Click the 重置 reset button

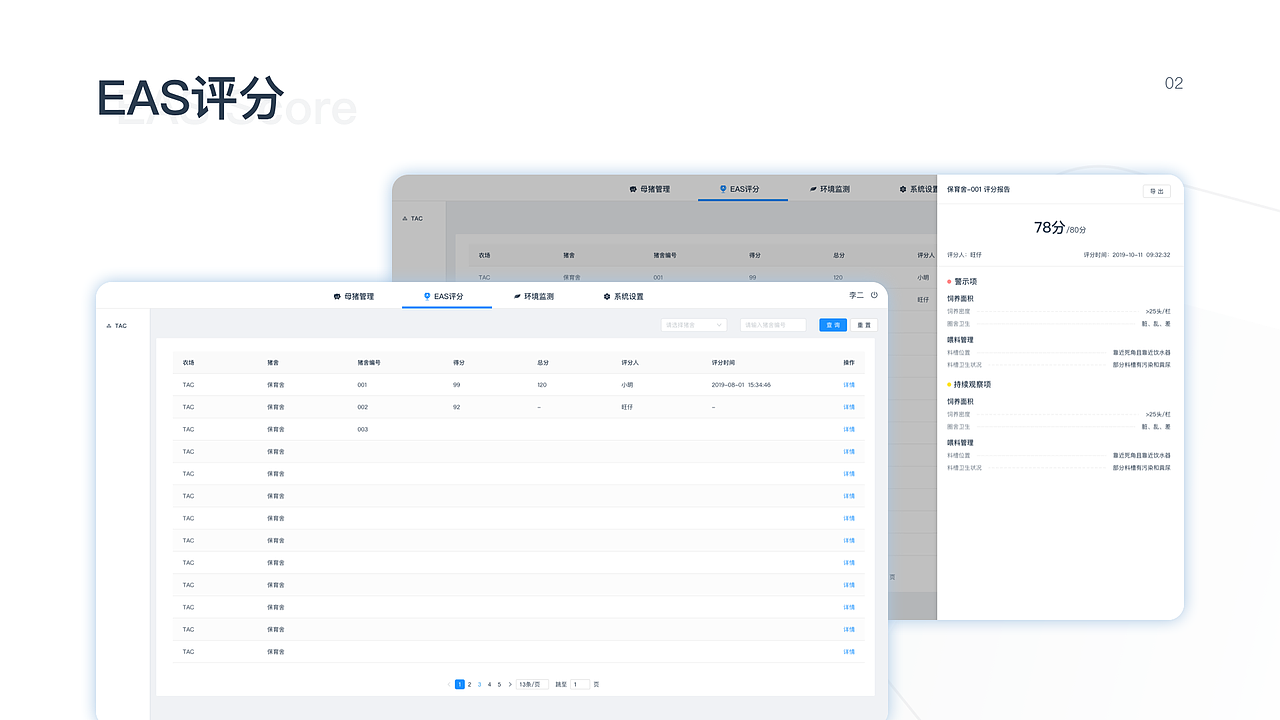click(x=863, y=325)
